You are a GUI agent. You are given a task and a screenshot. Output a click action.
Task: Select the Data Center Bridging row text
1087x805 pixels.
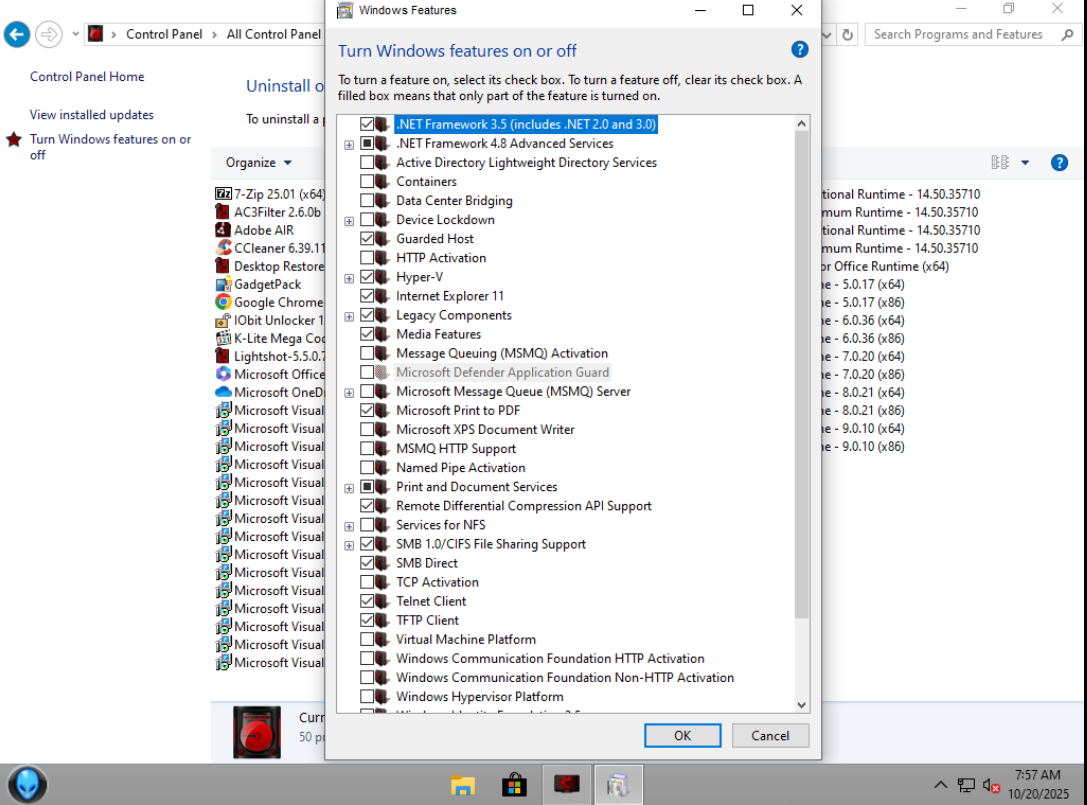454,200
